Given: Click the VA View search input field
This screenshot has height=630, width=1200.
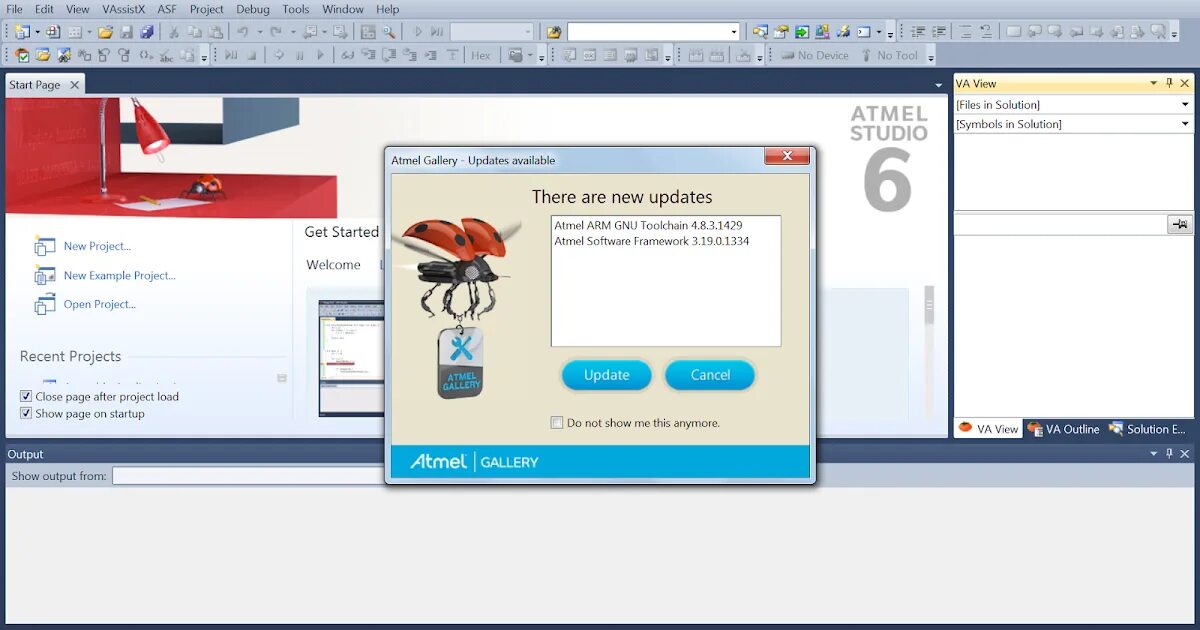Looking at the screenshot, I should (1060, 224).
